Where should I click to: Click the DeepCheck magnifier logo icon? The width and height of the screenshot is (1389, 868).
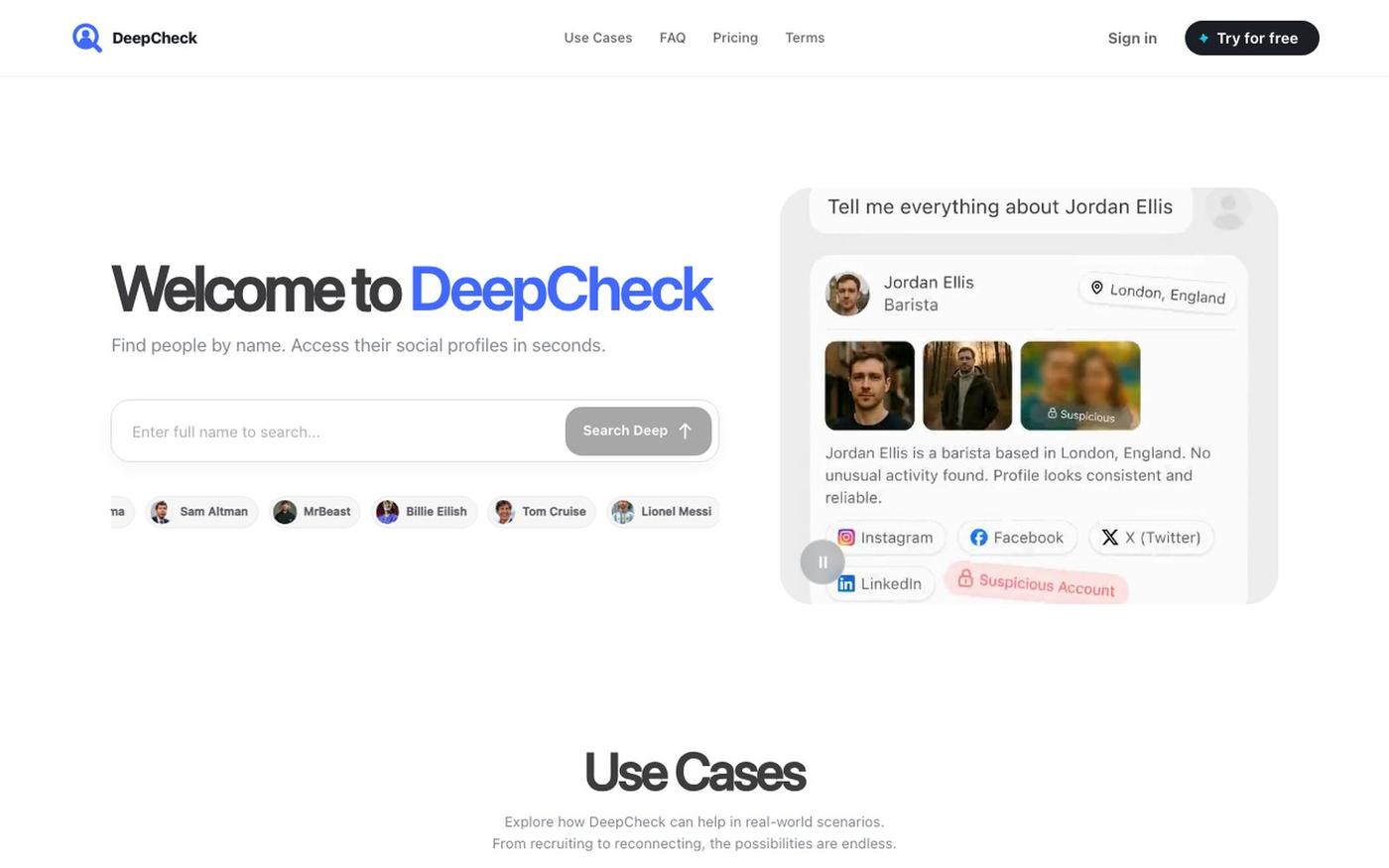coord(87,38)
